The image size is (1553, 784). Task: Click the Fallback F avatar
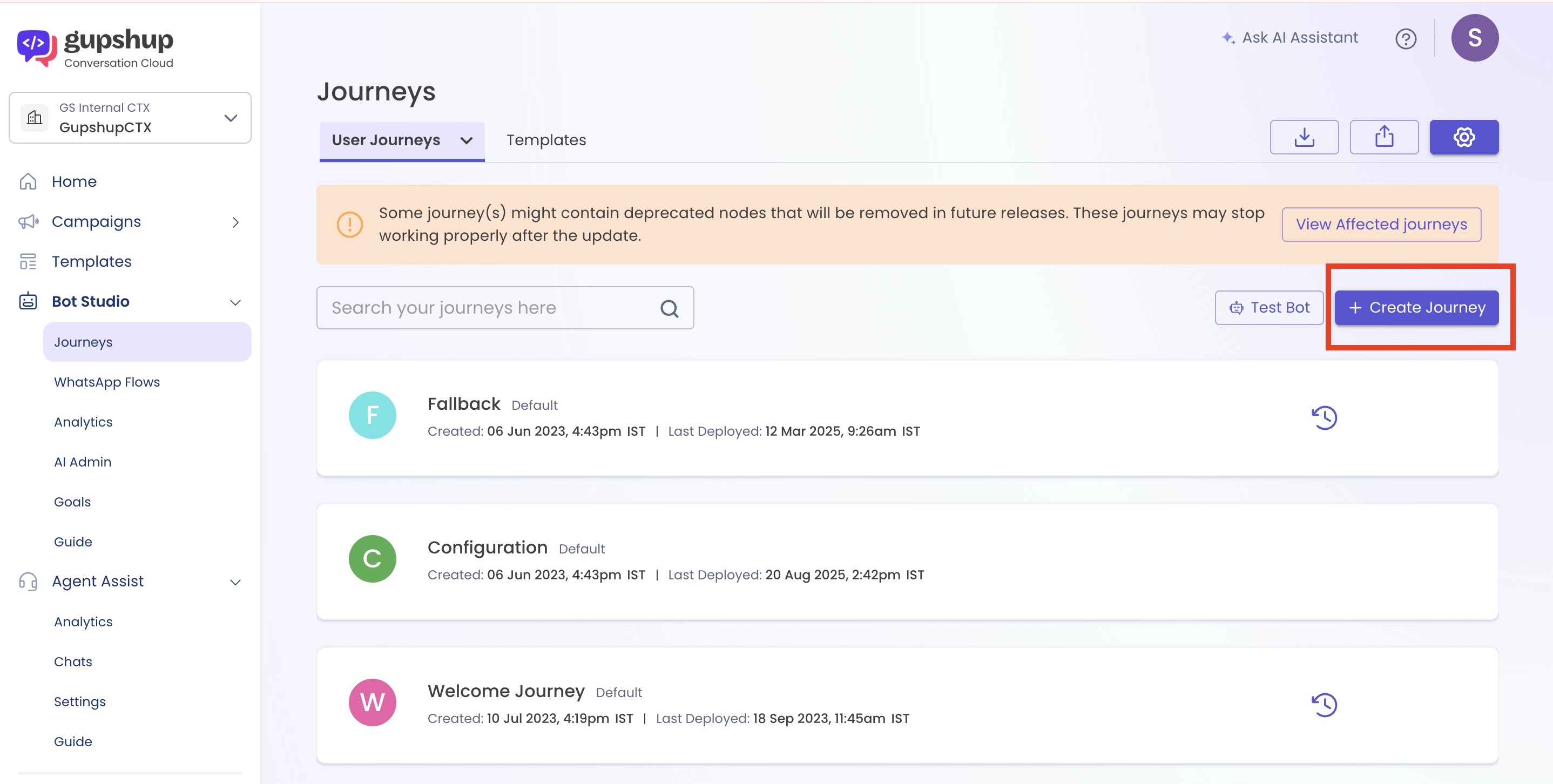pyautogui.click(x=373, y=415)
